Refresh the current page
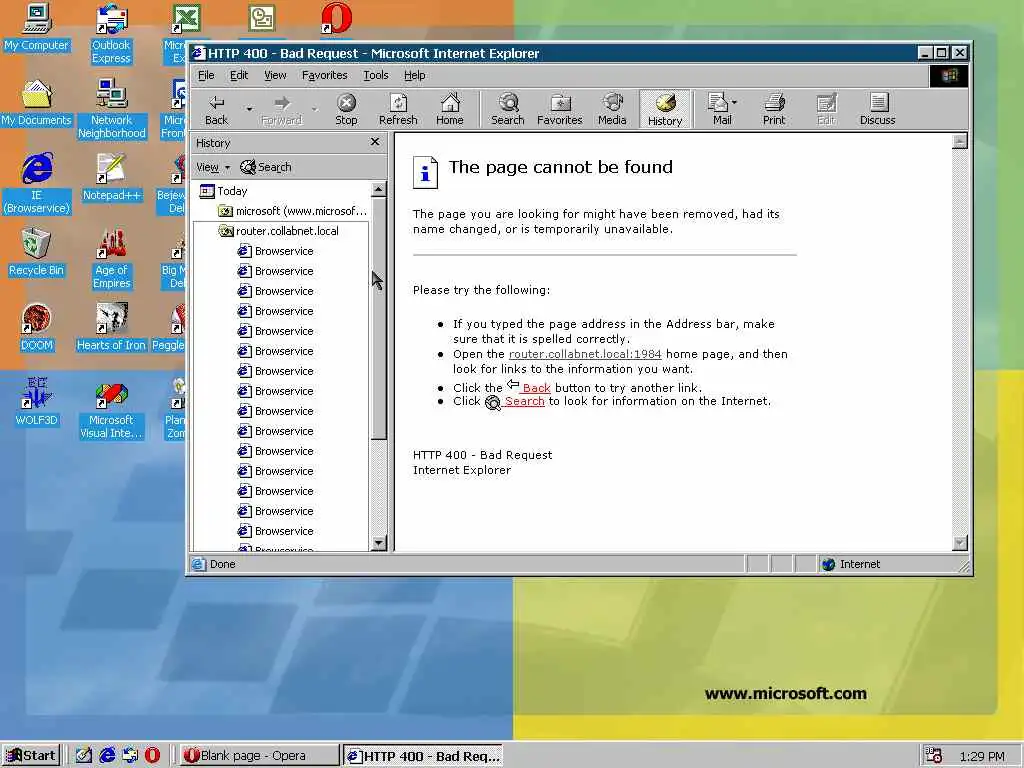The height and width of the screenshot is (768, 1024). (398, 109)
